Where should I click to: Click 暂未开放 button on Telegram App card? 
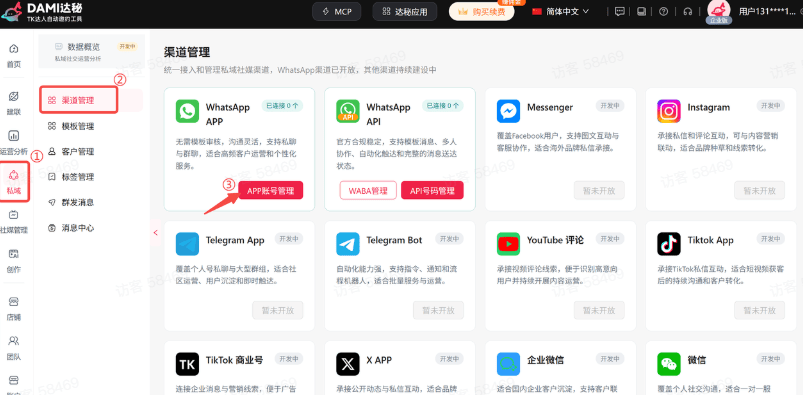(278, 310)
